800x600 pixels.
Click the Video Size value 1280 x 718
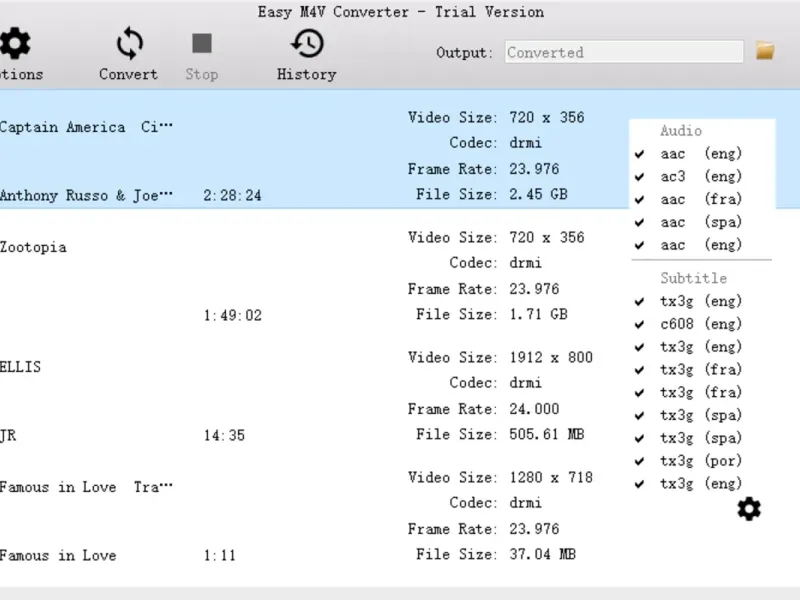tap(551, 478)
